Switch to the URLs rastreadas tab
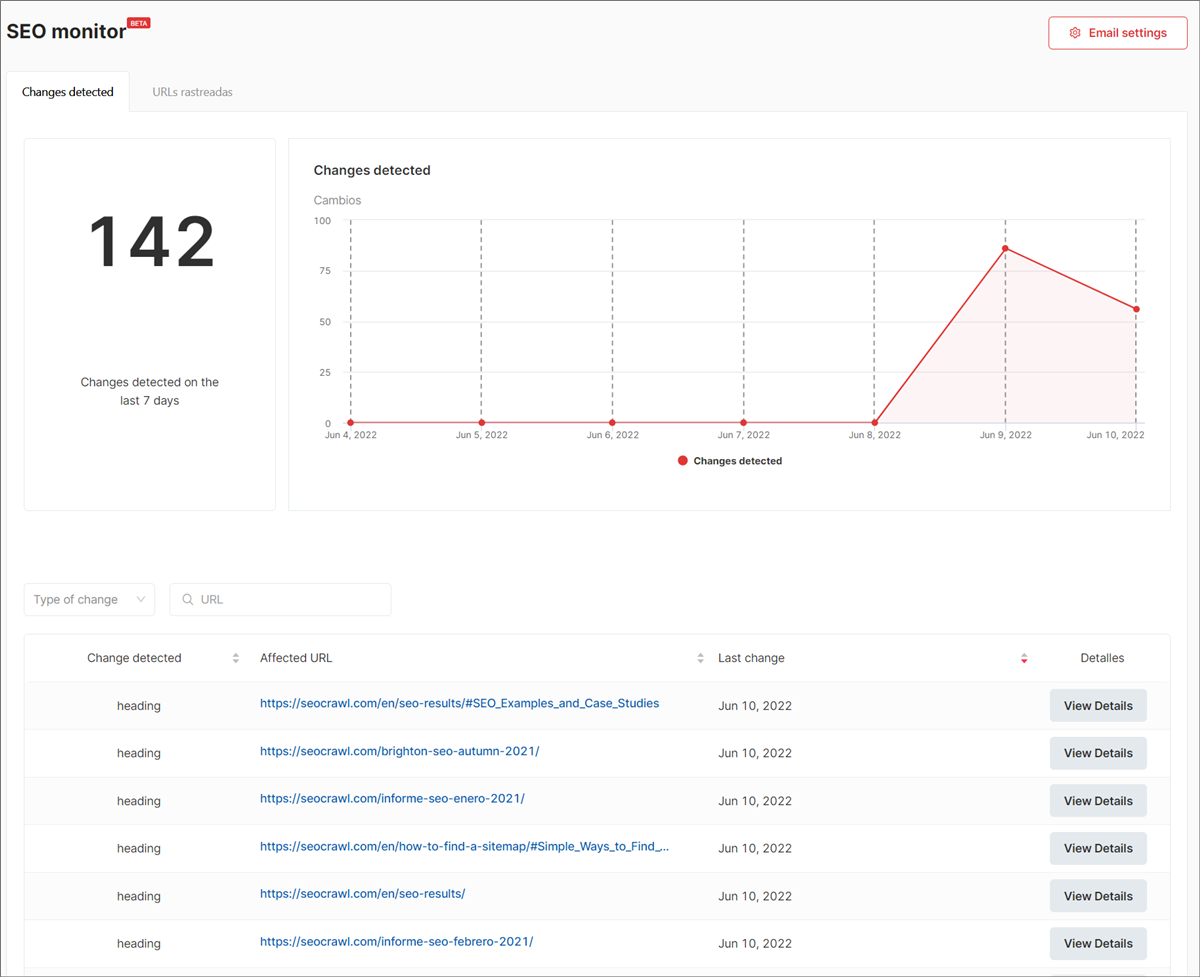The image size is (1200, 977). [192, 91]
